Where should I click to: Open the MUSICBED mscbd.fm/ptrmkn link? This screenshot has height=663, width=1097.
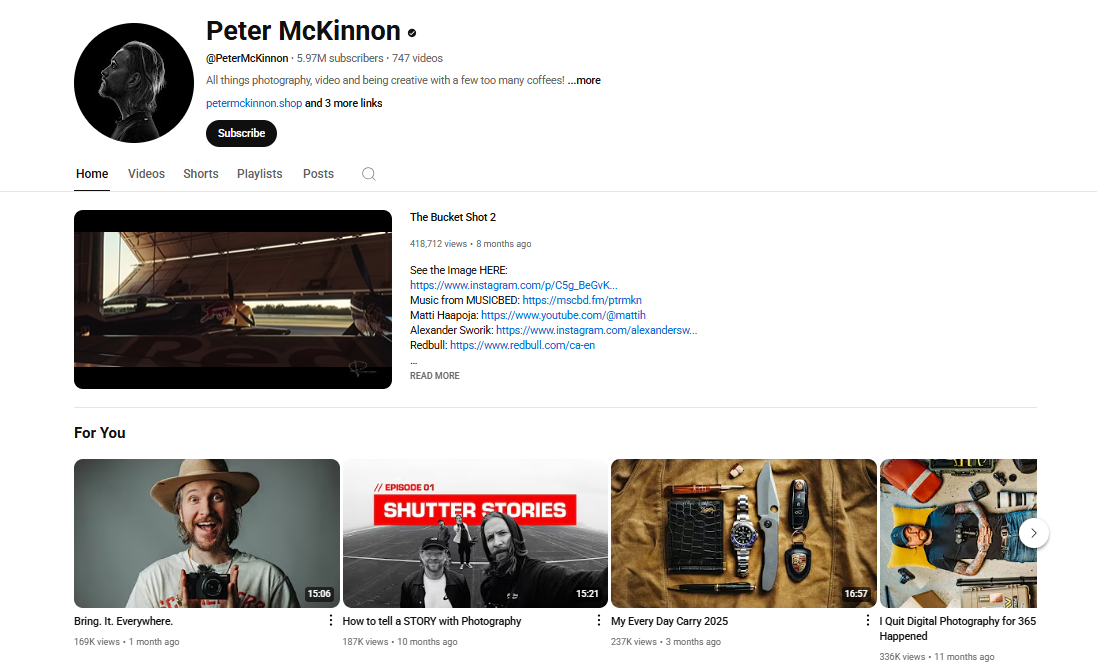(x=582, y=300)
